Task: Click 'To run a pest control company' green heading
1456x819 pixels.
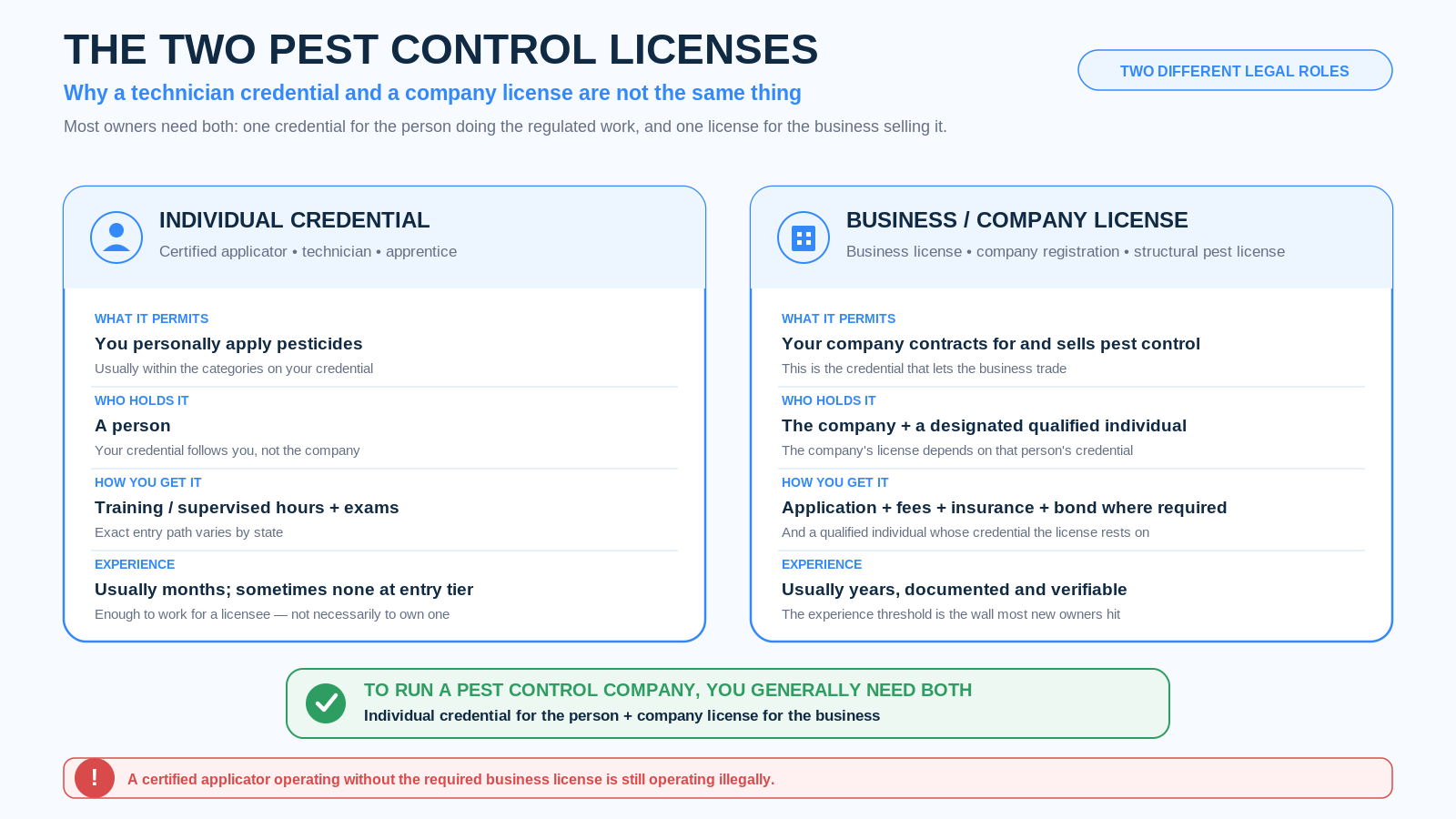Action: [668, 690]
